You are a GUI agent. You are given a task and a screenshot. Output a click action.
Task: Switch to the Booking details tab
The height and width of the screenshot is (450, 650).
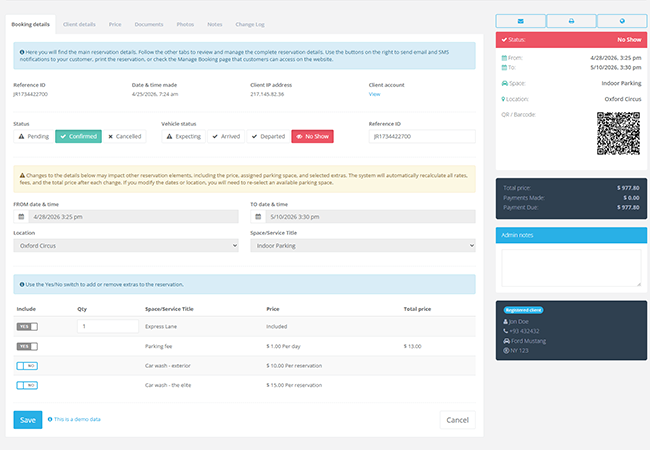30,24
